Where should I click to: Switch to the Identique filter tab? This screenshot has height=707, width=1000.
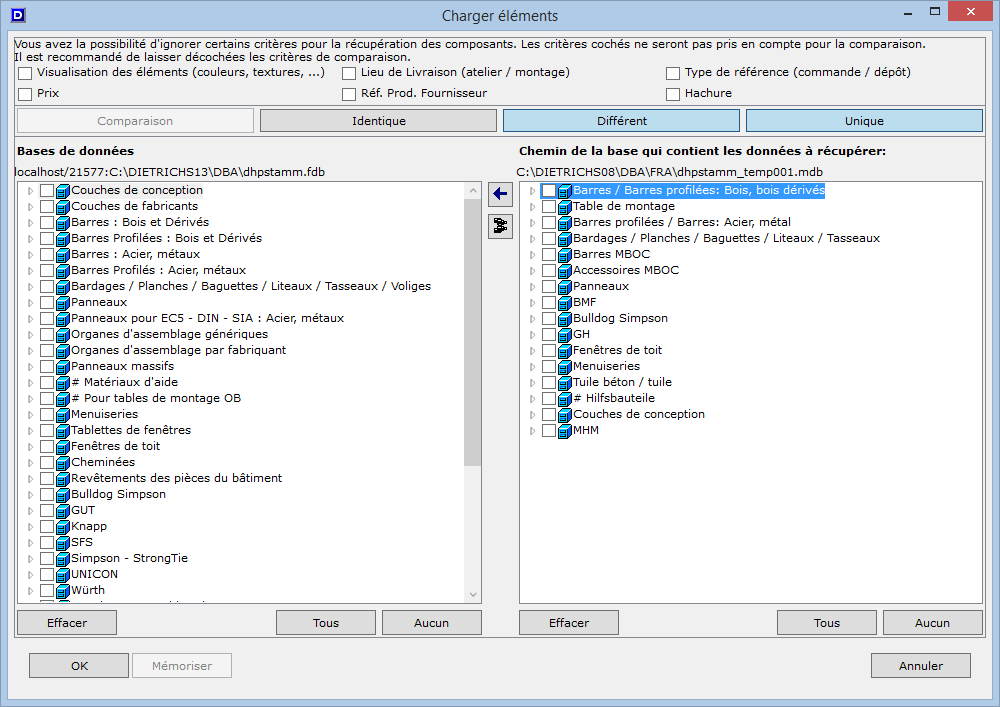click(378, 121)
